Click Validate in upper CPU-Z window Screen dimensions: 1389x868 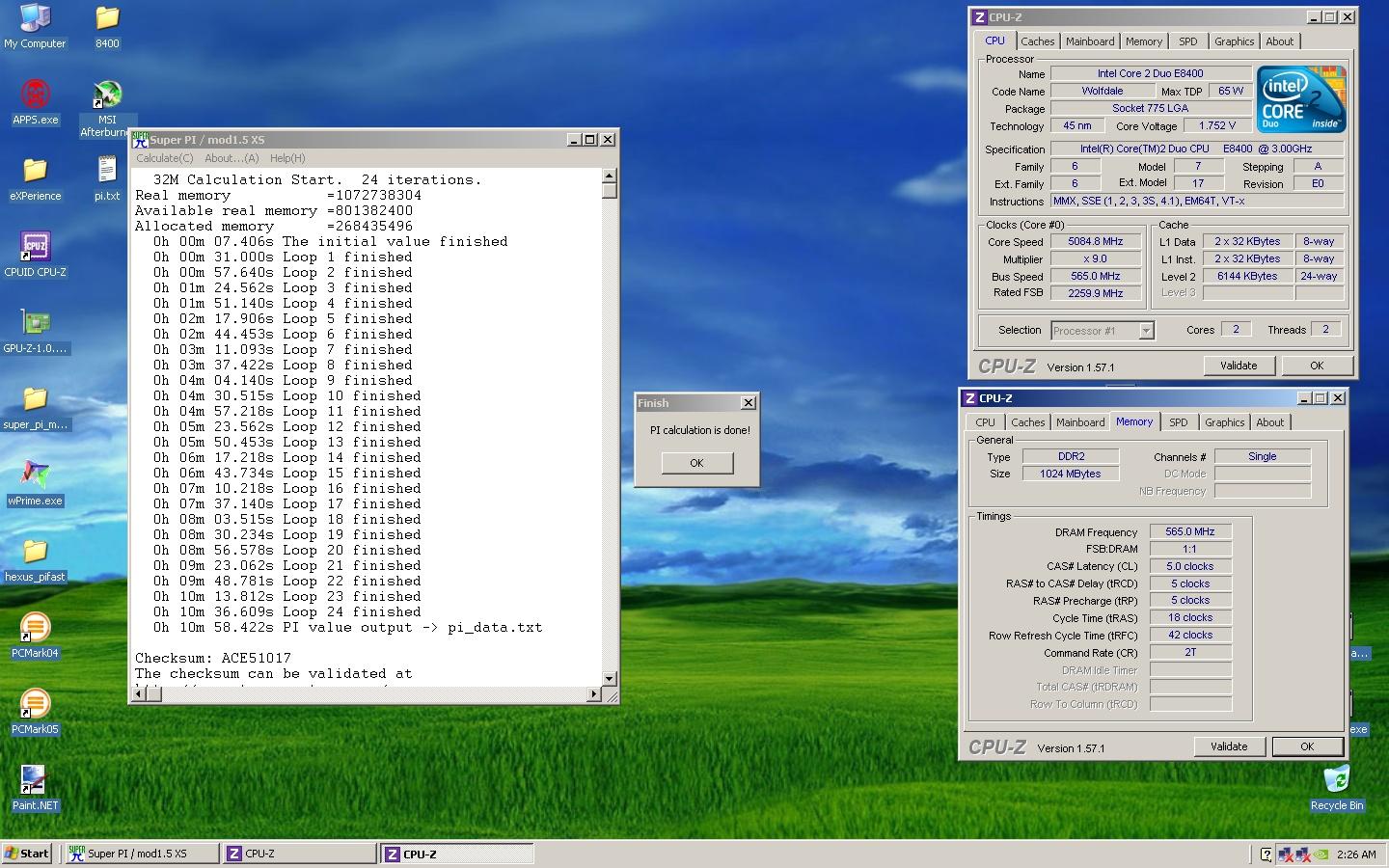[x=1239, y=366]
